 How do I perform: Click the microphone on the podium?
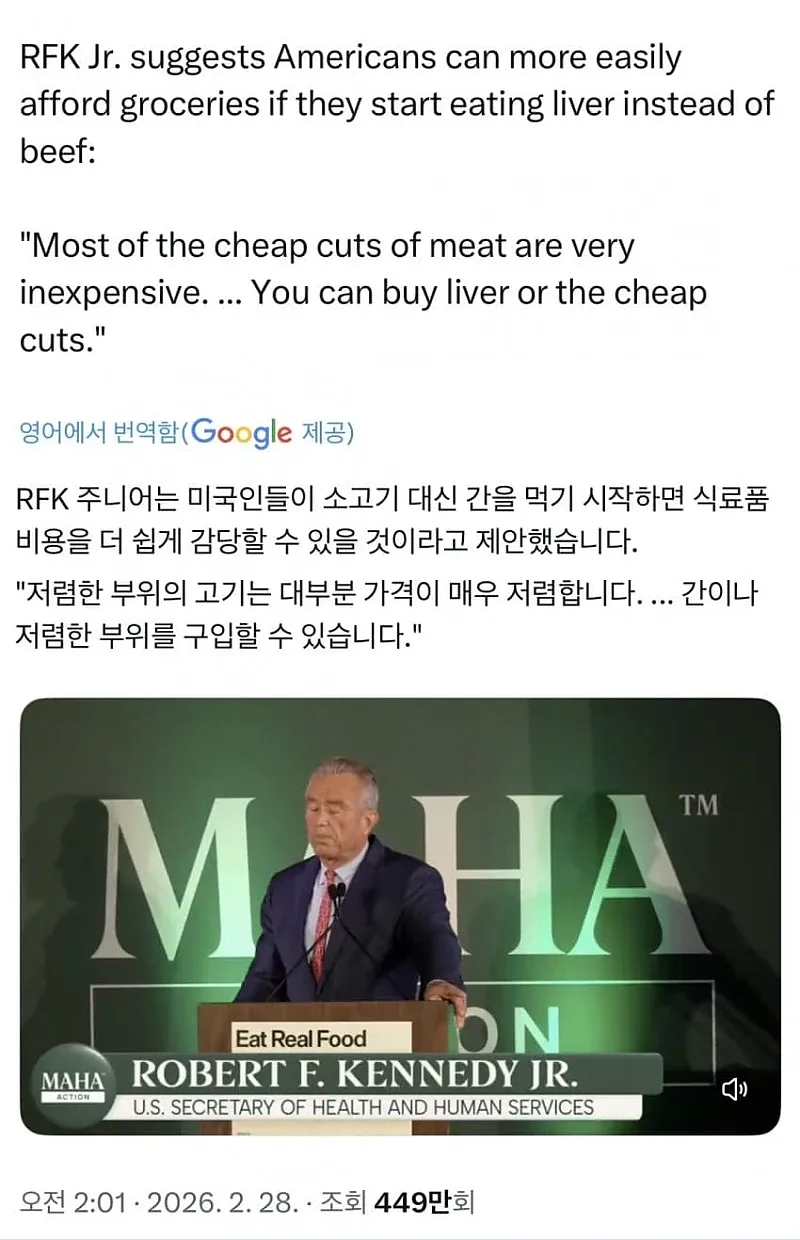pyautogui.click(x=338, y=893)
